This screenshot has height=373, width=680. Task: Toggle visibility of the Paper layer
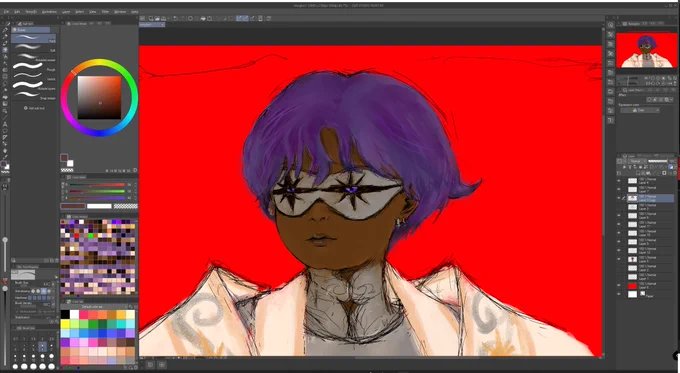pos(618,294)
